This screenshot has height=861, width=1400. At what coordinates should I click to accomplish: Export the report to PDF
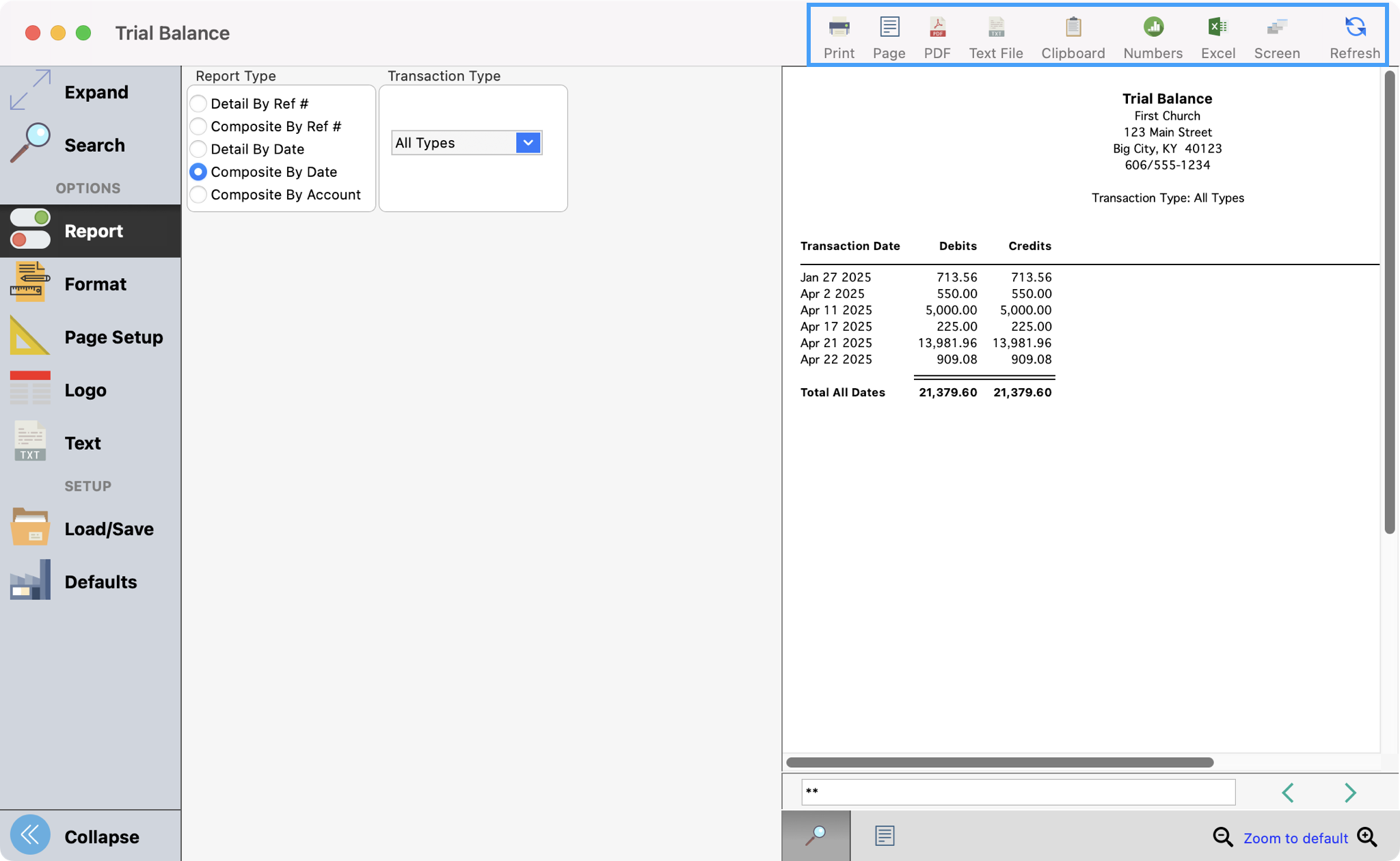937,34
